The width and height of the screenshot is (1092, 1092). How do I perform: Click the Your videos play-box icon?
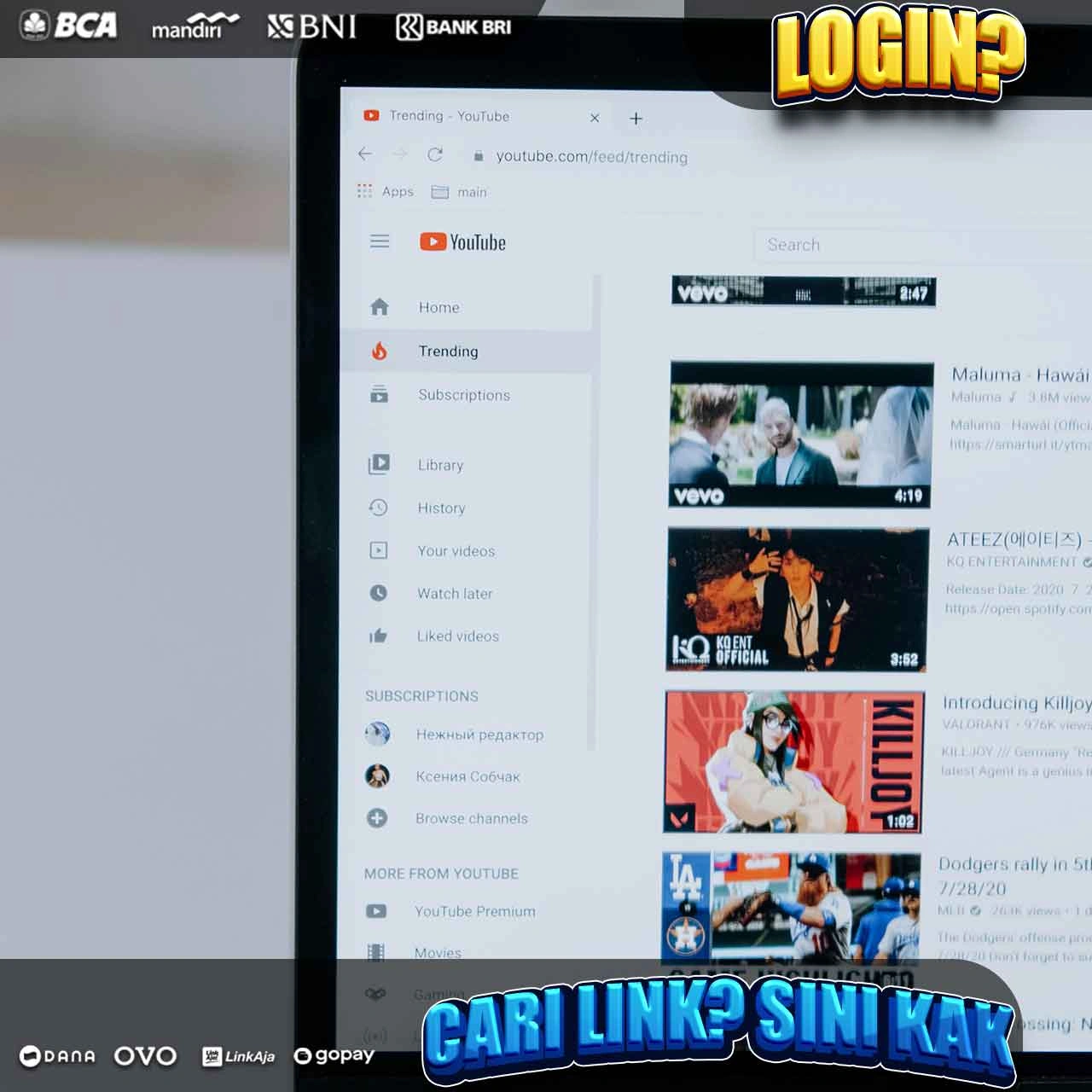378,550
